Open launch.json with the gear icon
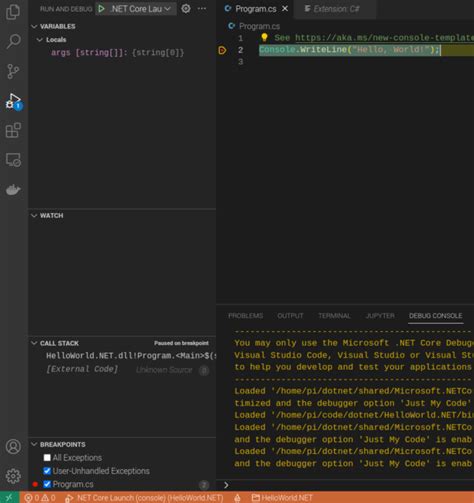The width and height of the screenshot is (474, 503). click(186, 9)
